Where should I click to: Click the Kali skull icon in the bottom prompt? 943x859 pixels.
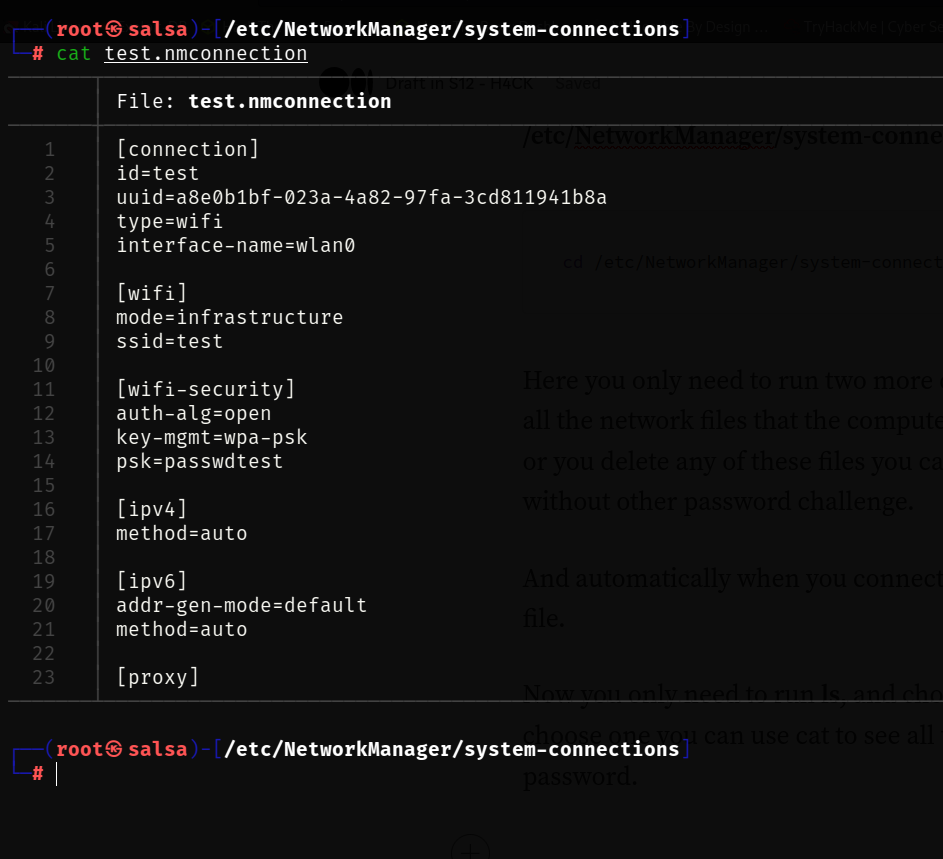[114, 748]
